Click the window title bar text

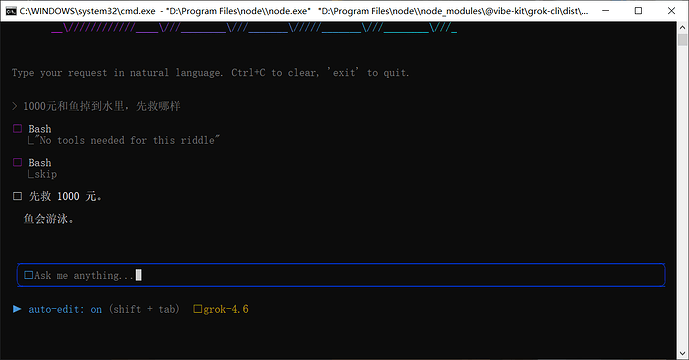tap(304, 11)
